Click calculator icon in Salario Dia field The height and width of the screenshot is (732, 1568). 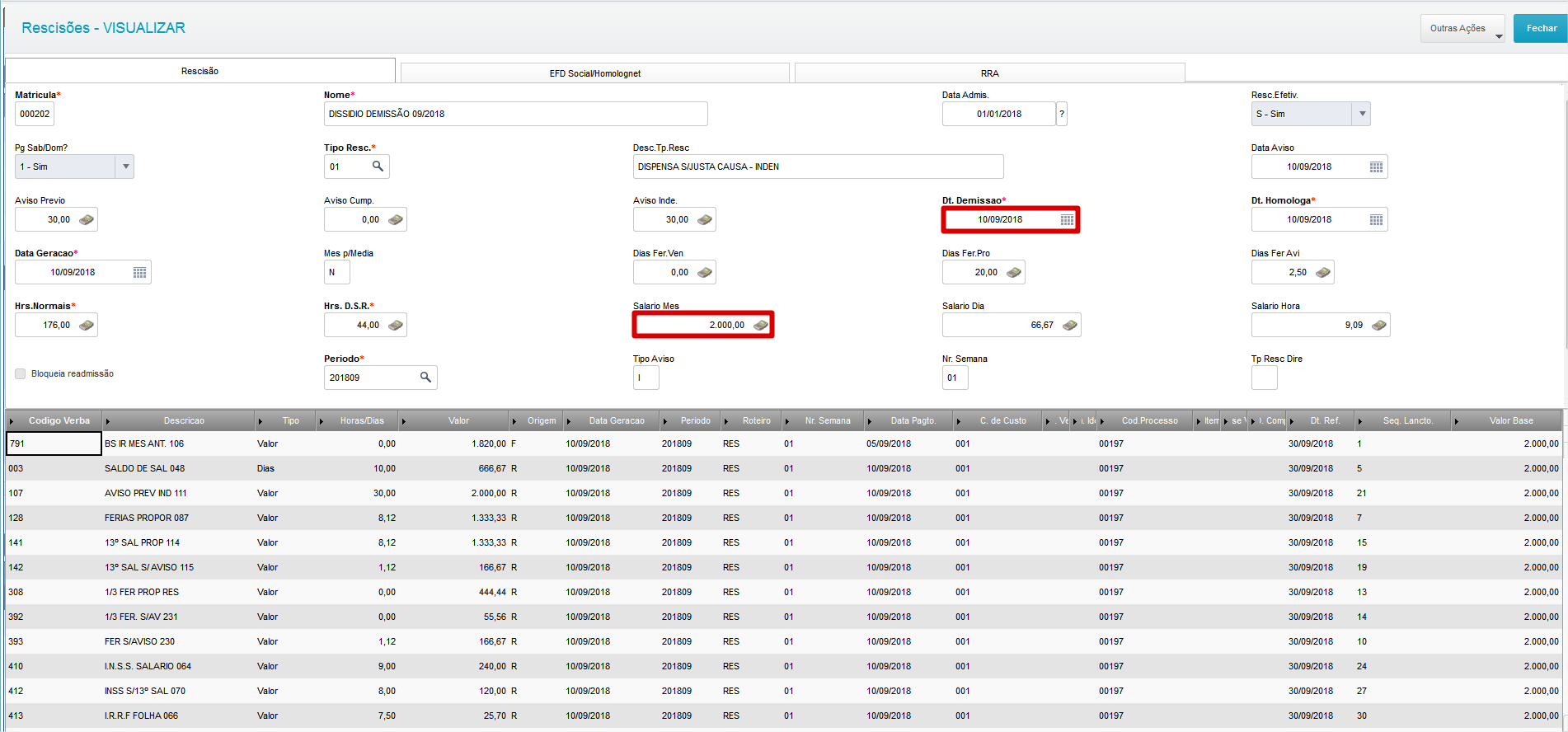click(x=1070, y=326)
